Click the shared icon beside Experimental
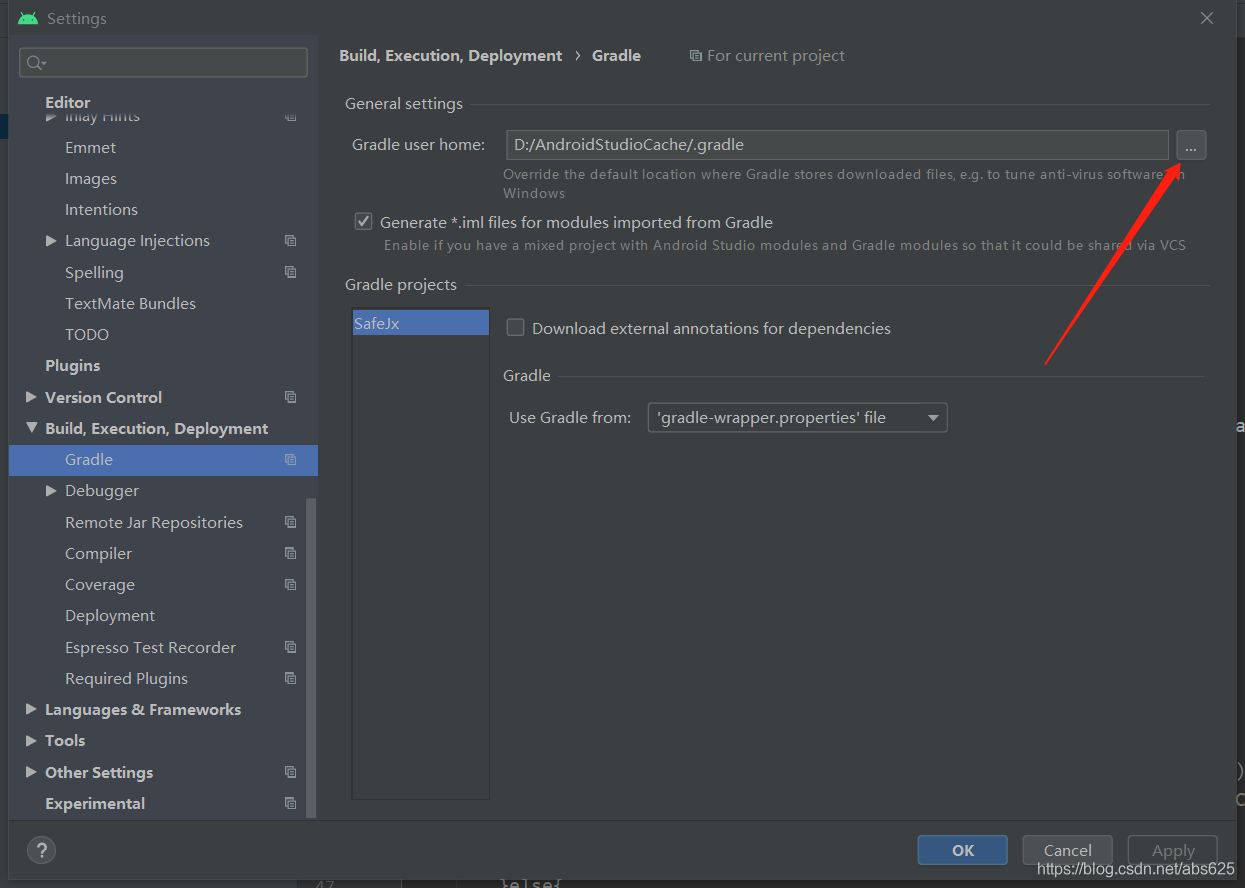The image size is (1245, 888). click(x=290, y=803)
